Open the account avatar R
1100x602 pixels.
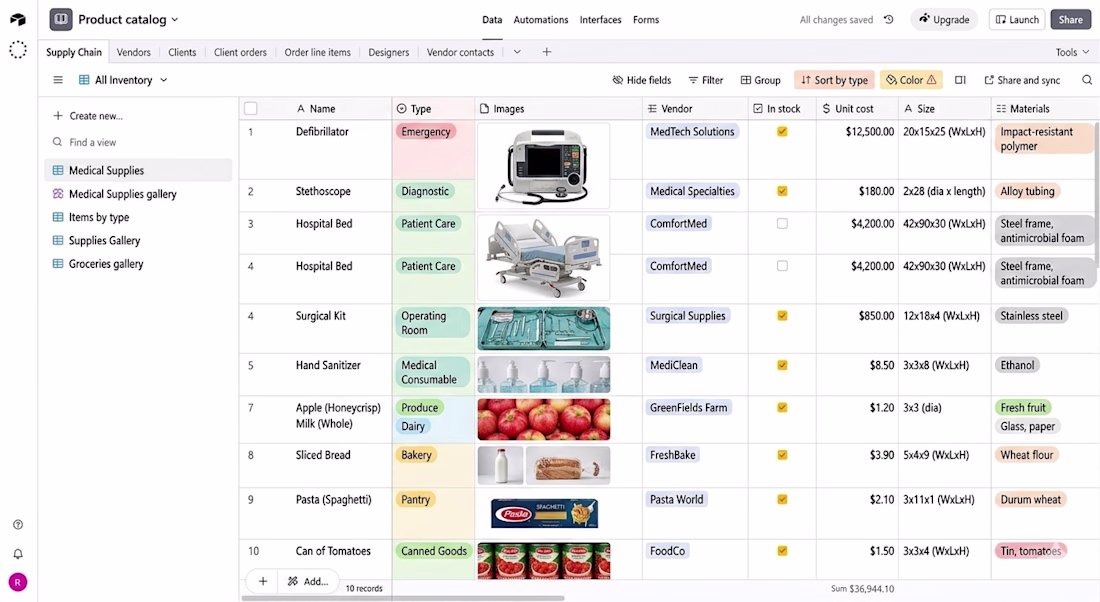tap(18, 582)
